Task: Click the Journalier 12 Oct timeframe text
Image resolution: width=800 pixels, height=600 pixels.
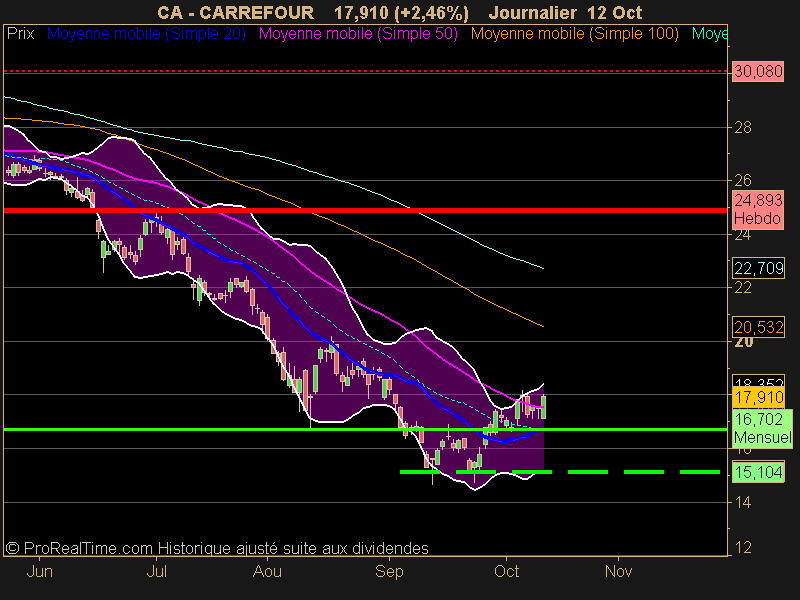Action: 565,13
